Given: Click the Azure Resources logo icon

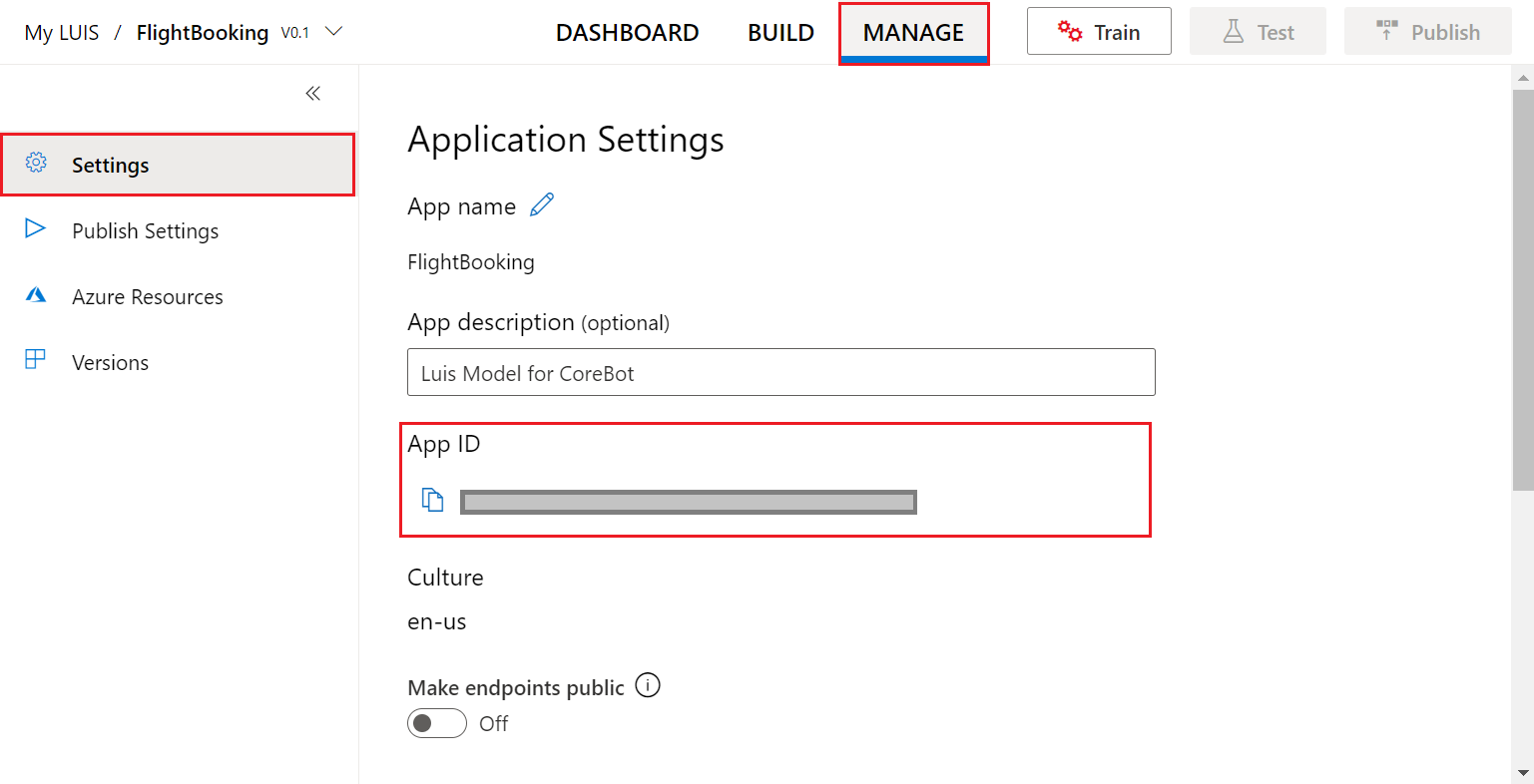Looking at the screenshot, I should pyautogui.click(x=36, y=295).
